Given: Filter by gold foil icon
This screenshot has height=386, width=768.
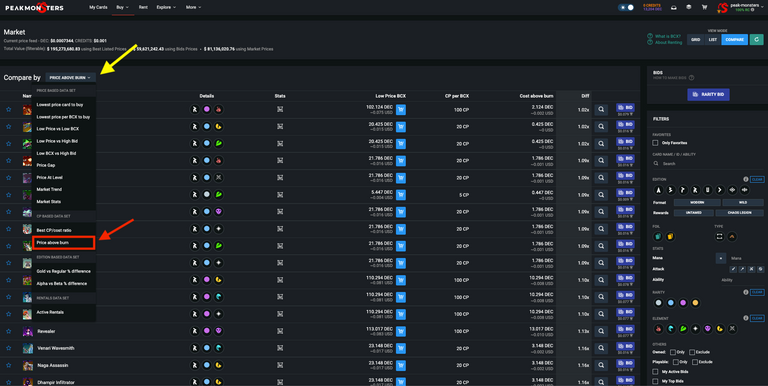Looking at the screenshot, I should (670, 237).
